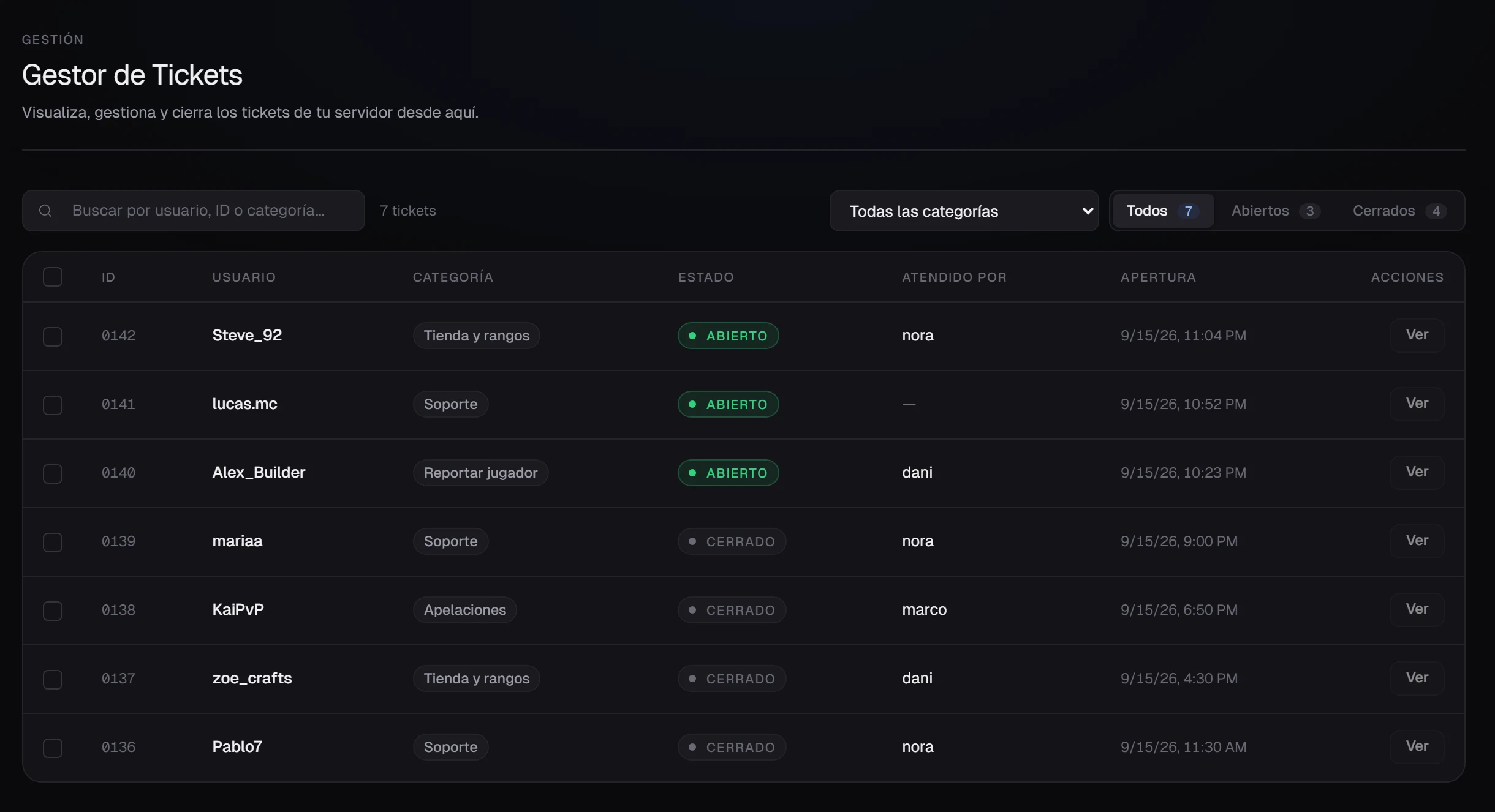Click Tienda y rangos tag for zoe_crafts

[x=476, y=679]
